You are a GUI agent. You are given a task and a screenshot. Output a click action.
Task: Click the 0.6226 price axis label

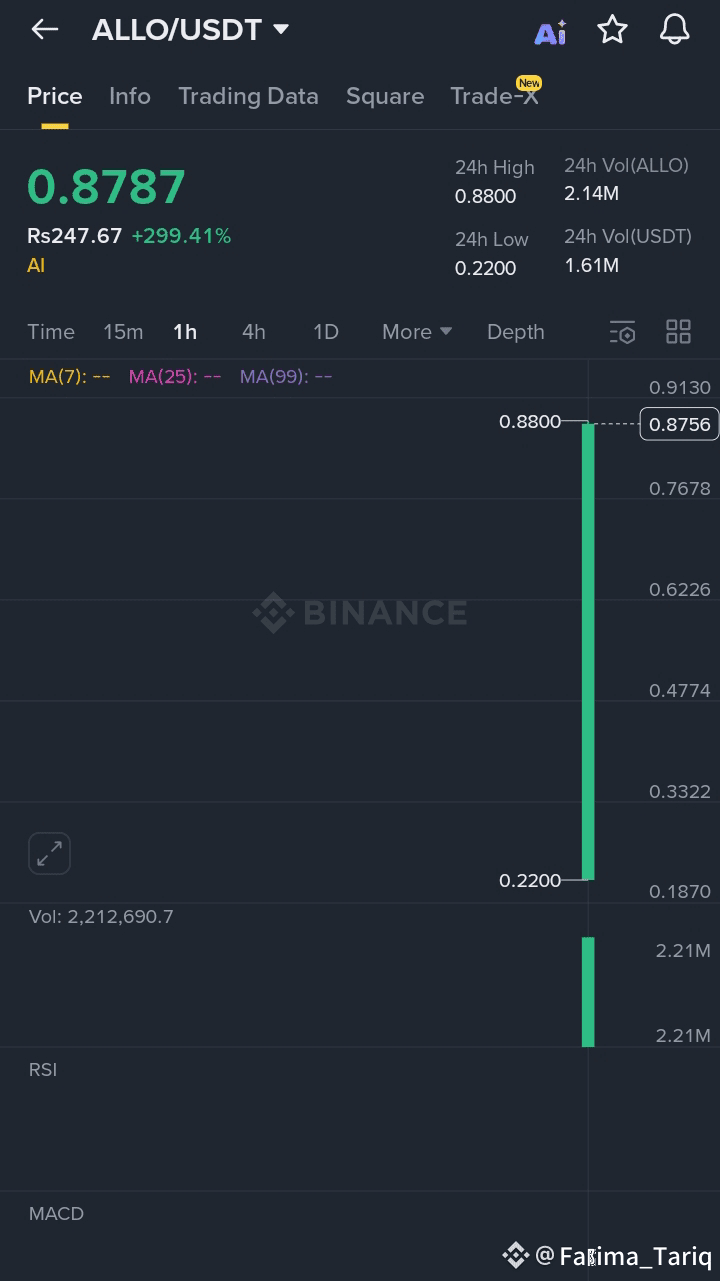pyautogui.click(x=680, y=590)
